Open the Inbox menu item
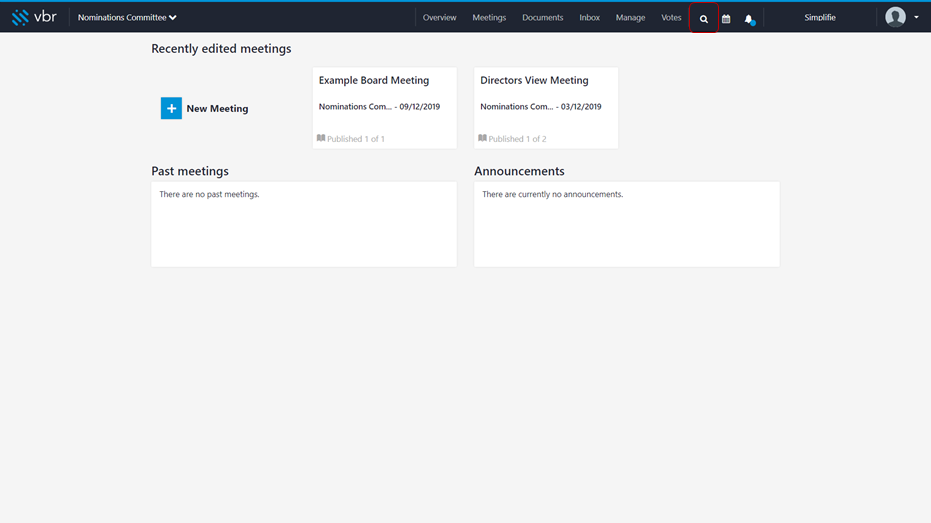Screen dimensions: 931x523 (590, 17)
